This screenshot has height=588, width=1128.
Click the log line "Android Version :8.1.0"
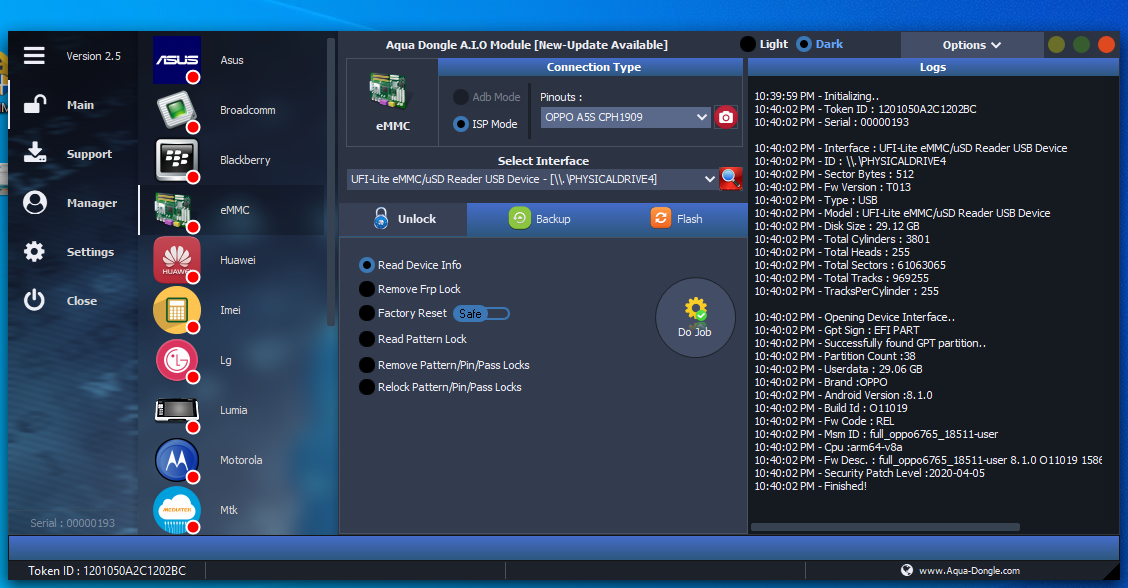click(x=843, y=395)
